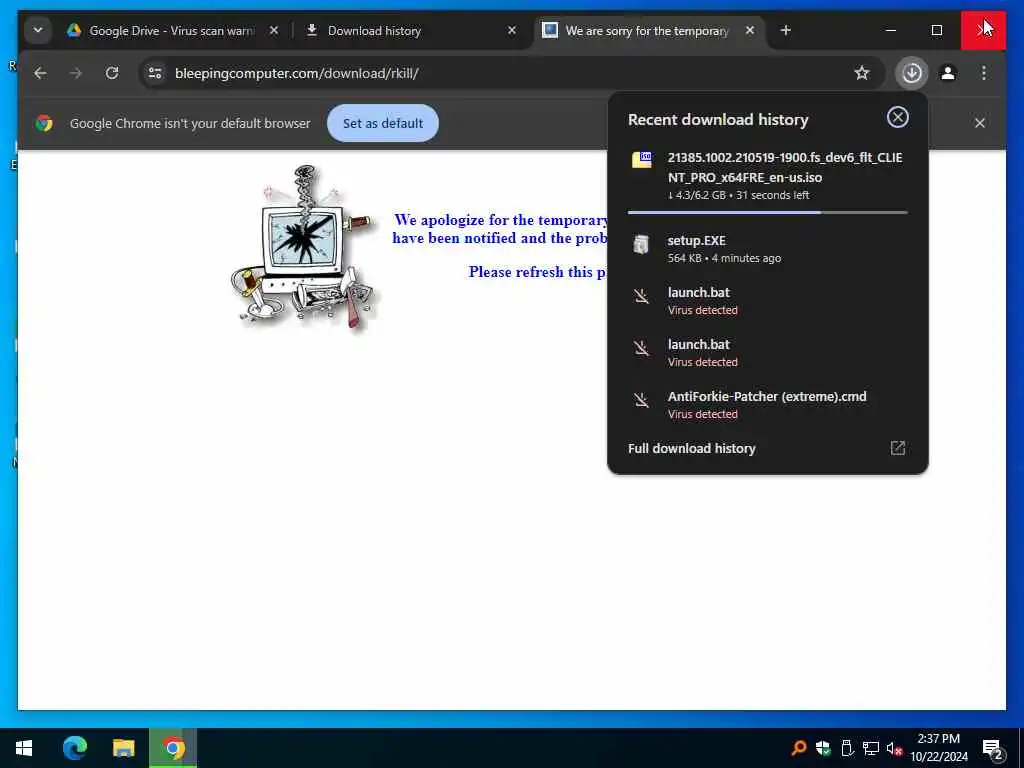Maximize the Chrome window
This screenshot has height=768, width=1024.
(936, 30)
